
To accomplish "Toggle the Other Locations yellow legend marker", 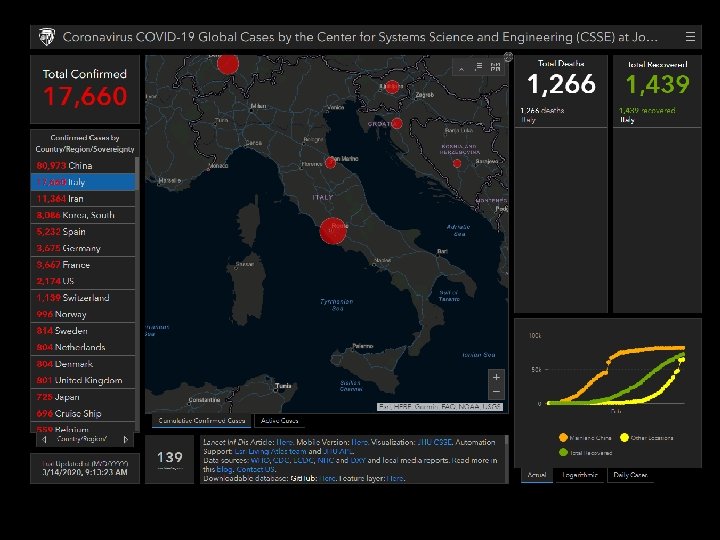I will point(624,438).
